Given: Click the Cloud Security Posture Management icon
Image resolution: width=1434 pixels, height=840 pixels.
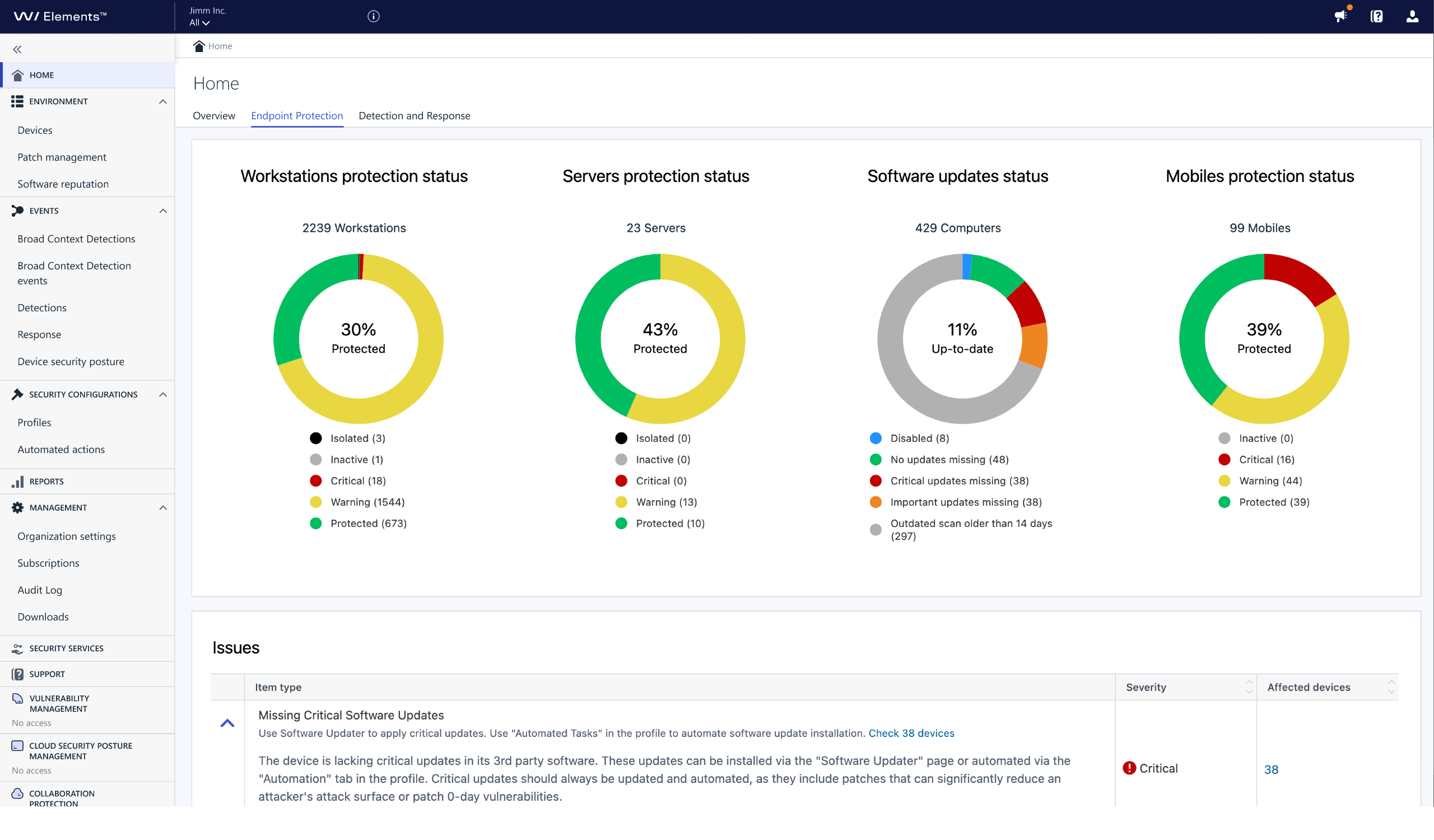Looking at the screenshot, I should tap(17, 745).
